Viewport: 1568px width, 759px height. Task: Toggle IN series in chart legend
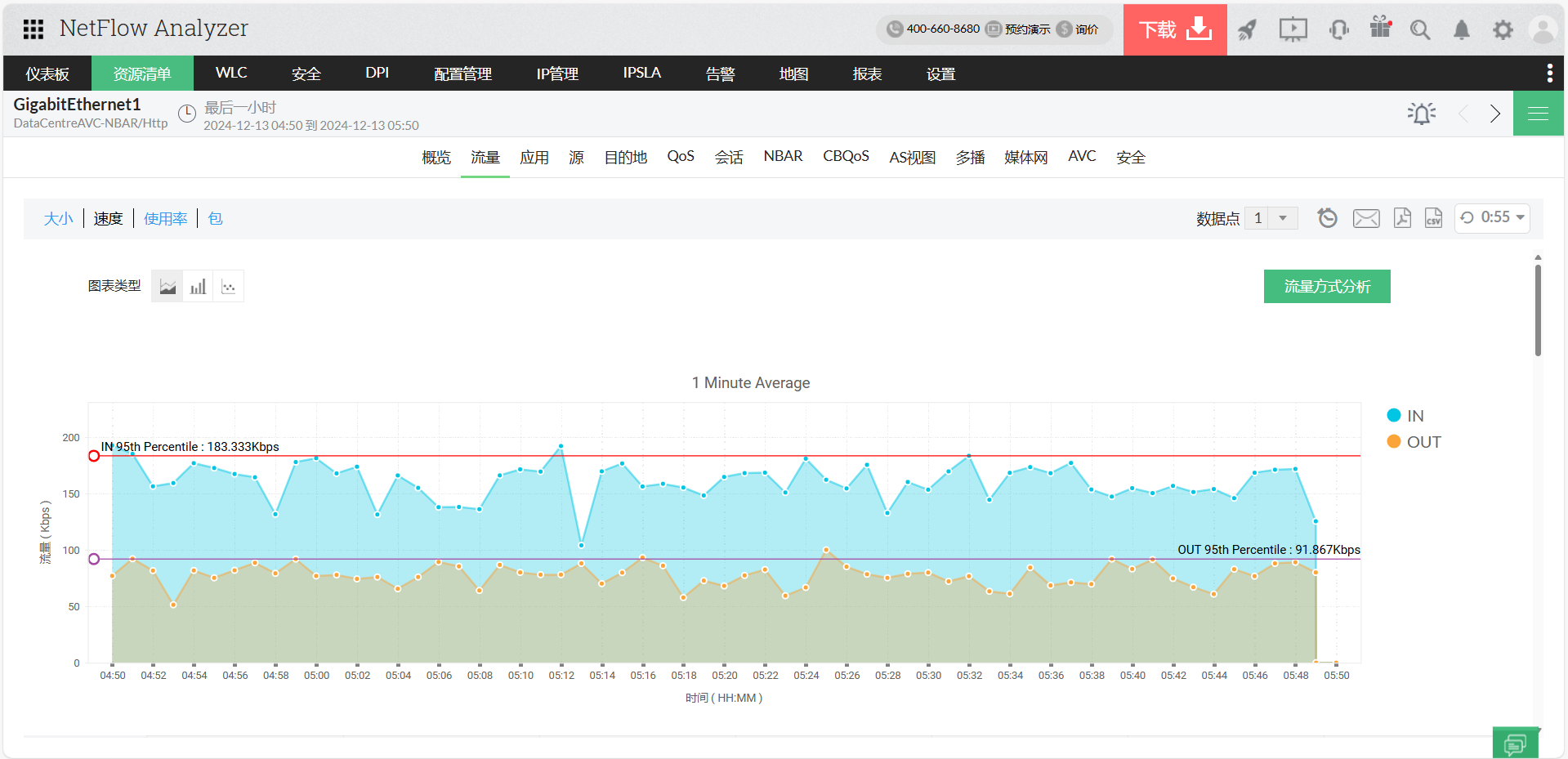click(x=1405, y=416)
